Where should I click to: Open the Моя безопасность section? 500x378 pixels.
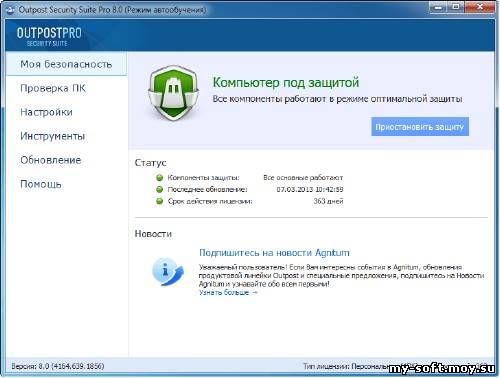tap(66, 64)
